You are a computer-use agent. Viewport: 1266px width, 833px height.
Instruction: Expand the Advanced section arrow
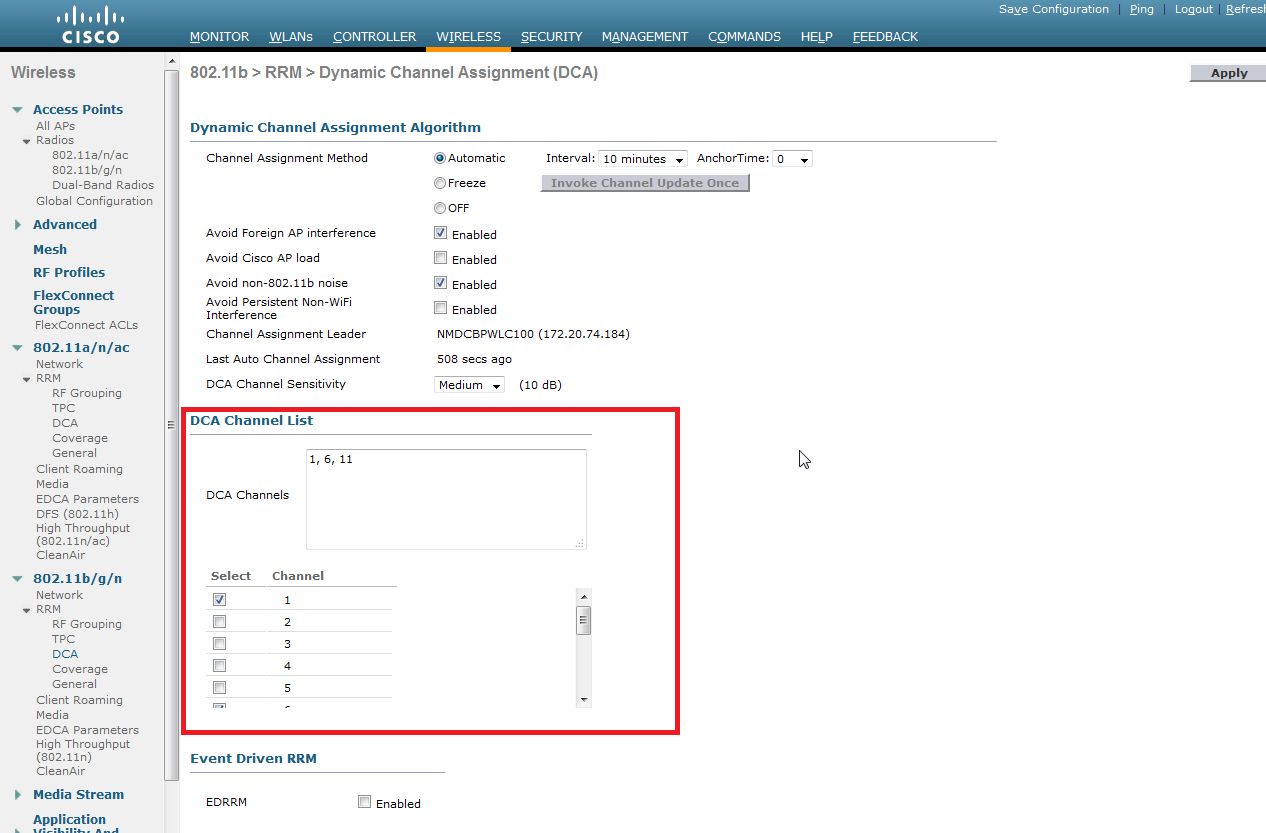click(18, 225)
